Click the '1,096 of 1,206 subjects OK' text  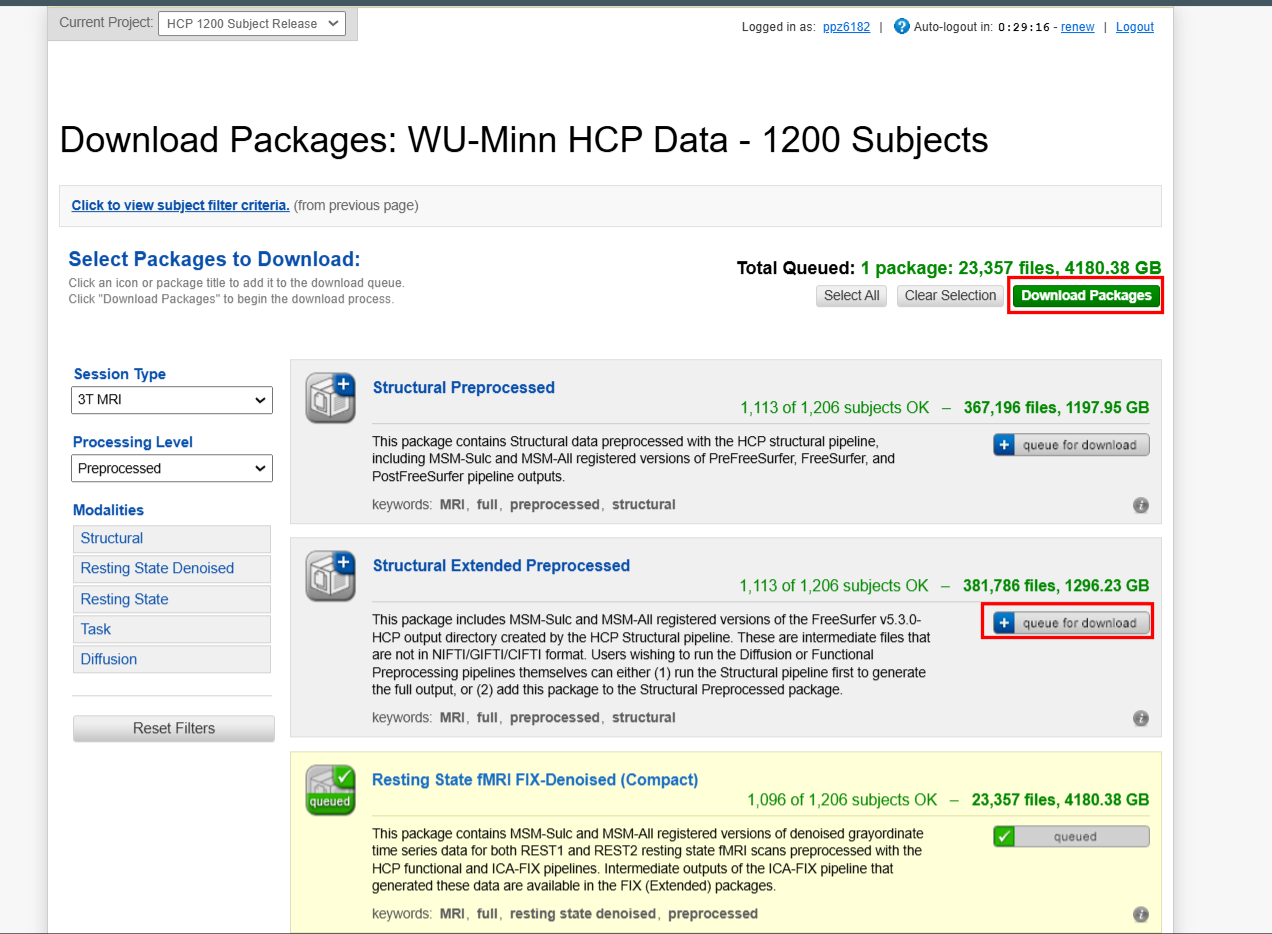point(842,799)
